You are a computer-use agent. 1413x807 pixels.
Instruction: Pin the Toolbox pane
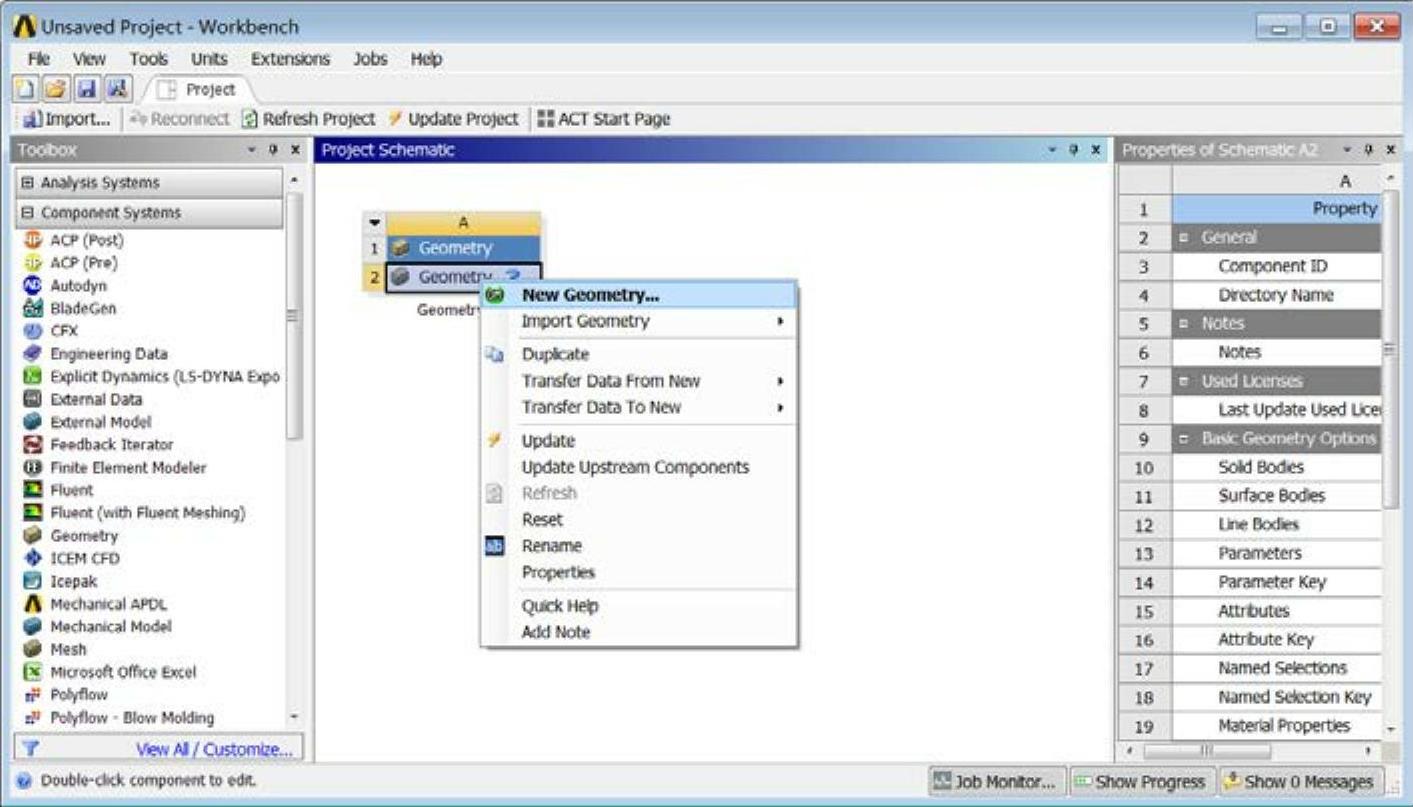pos(272,150)
